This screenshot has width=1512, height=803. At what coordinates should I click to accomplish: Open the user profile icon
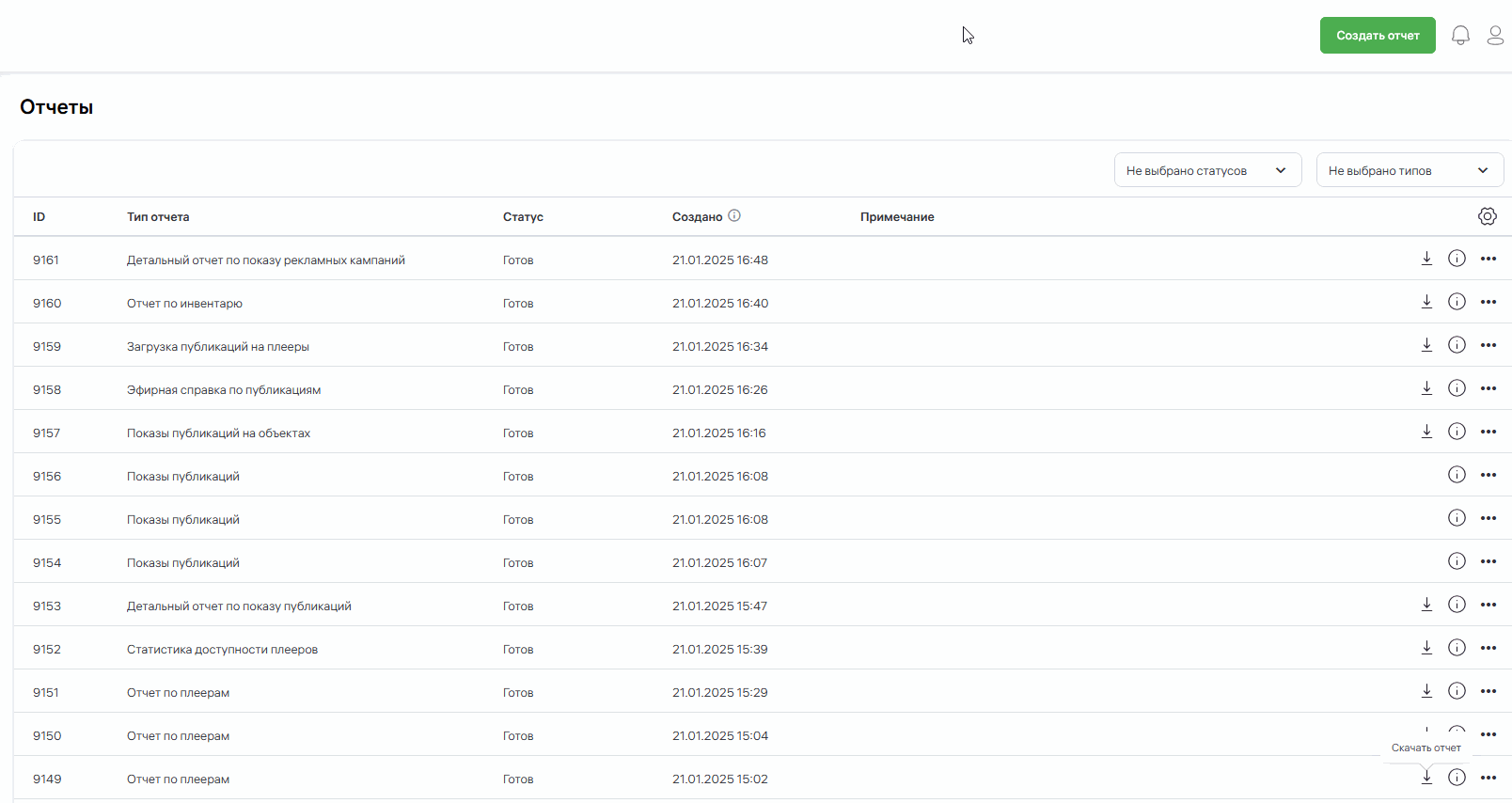click(x=1495, y=36)
